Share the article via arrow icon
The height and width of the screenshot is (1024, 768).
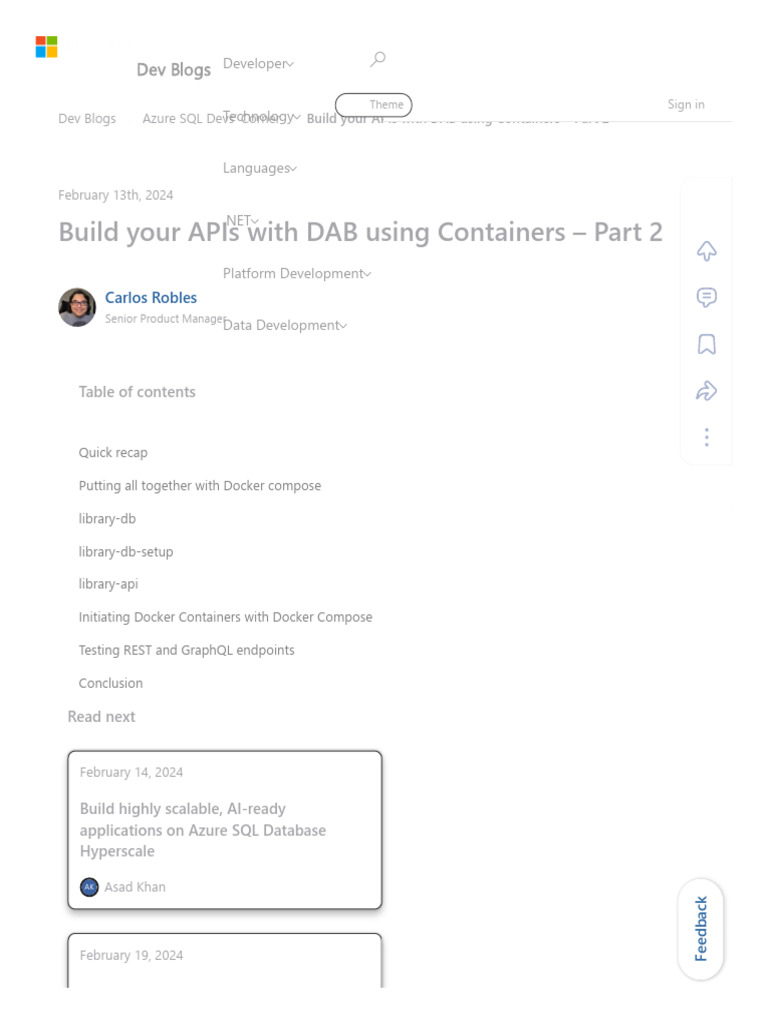click(x=706, y=391)
